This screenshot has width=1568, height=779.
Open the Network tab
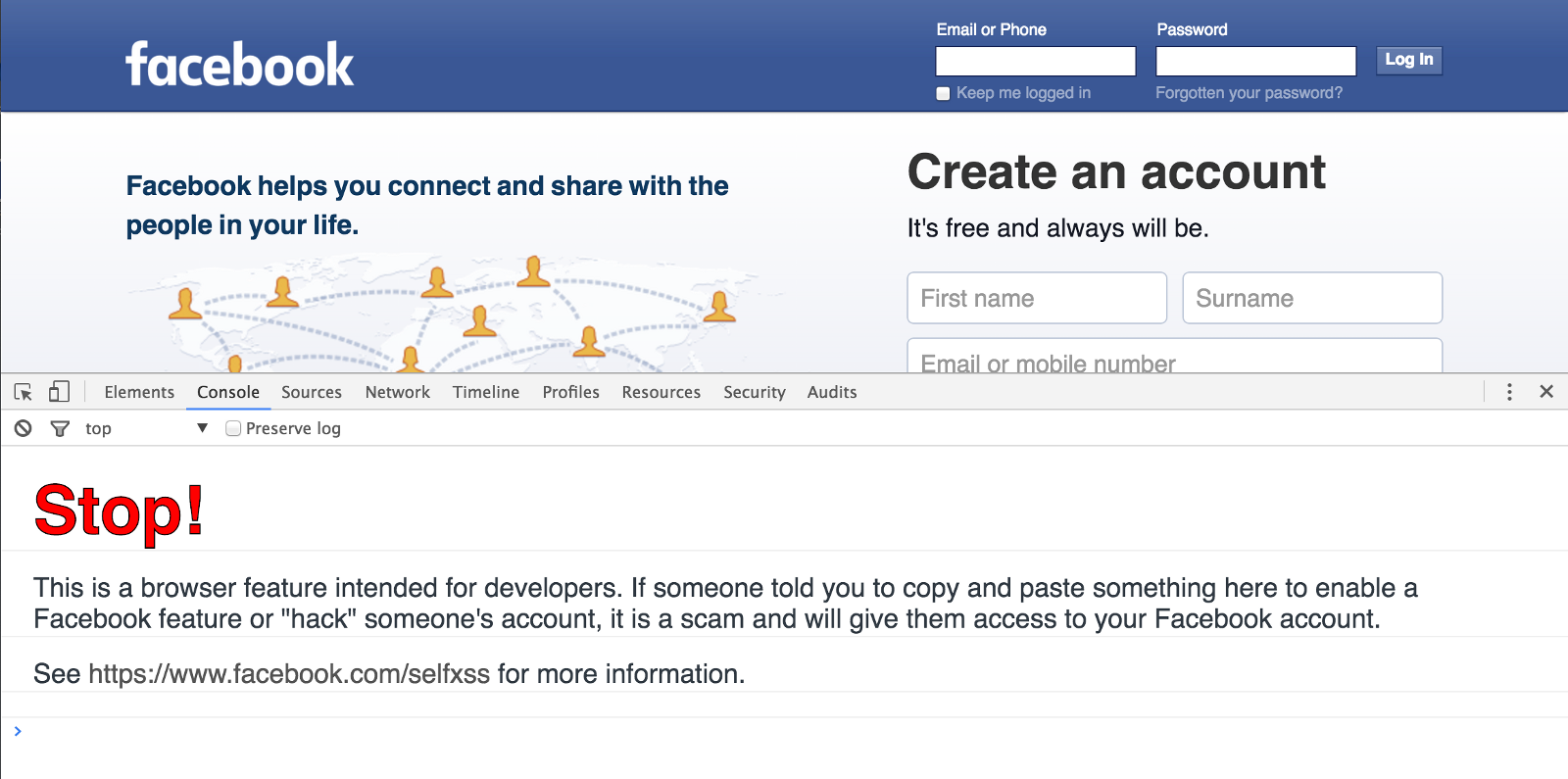coord(397,392)
